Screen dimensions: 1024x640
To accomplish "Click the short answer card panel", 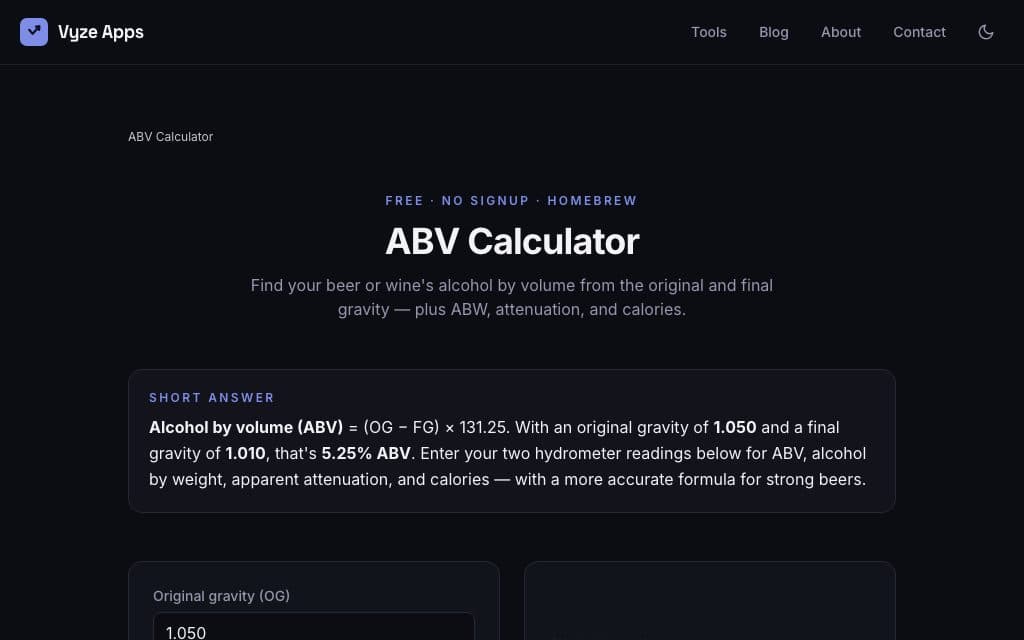I will (511, 441).
